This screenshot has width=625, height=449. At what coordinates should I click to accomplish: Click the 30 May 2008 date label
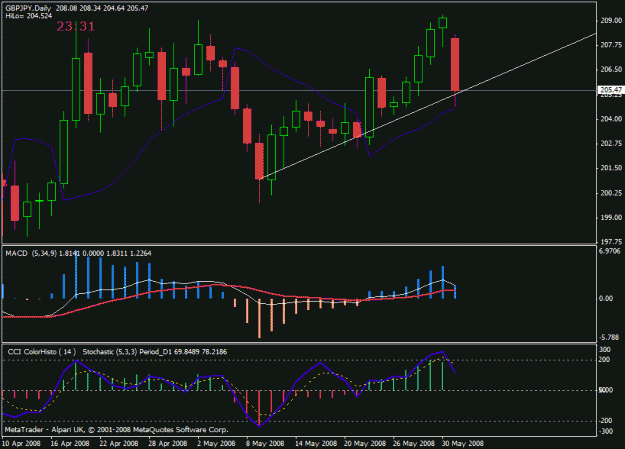coord(462,443)
